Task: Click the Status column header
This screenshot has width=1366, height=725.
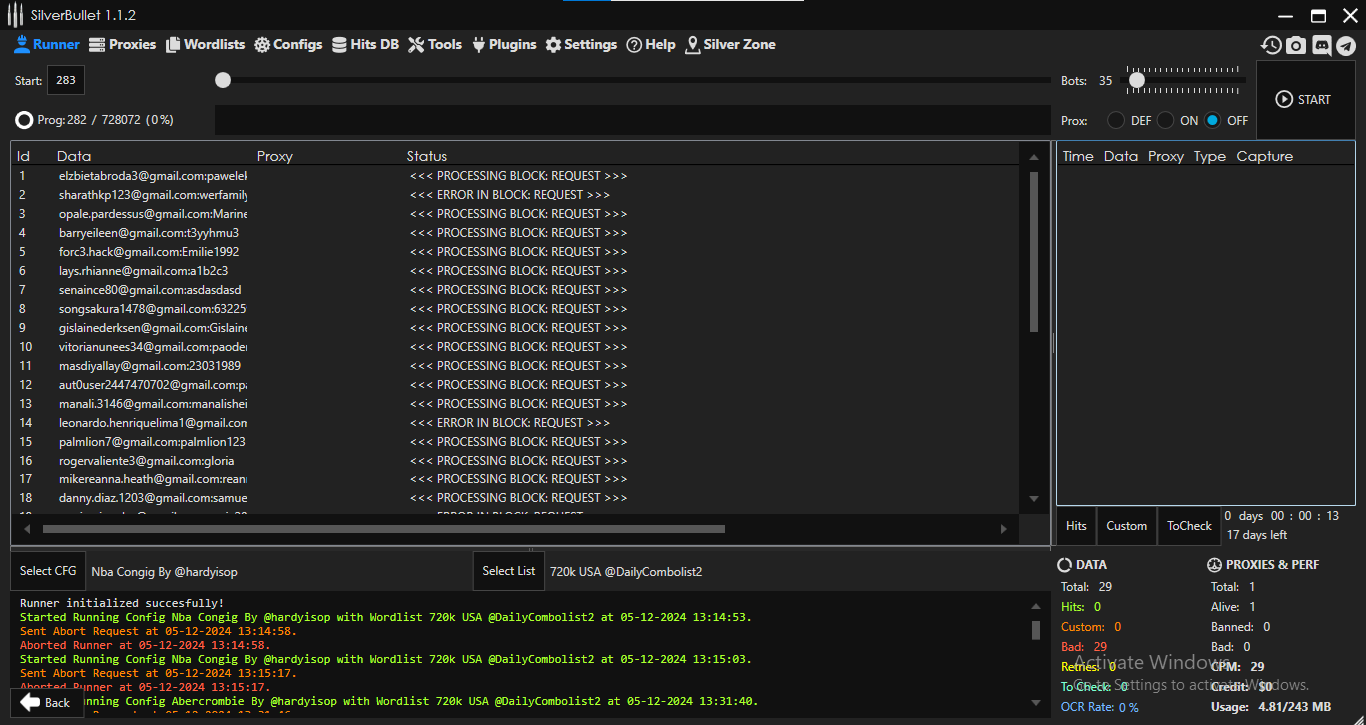Action: 427,156
